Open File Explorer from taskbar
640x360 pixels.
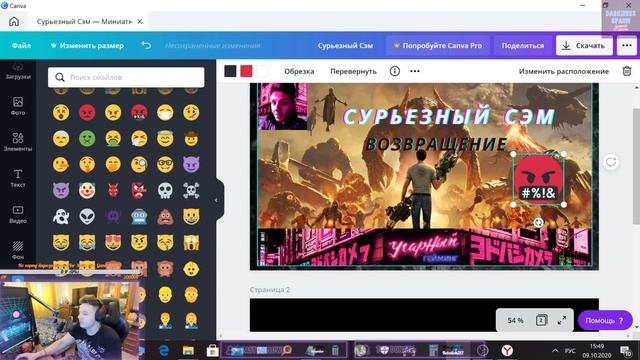click(188, 350)
